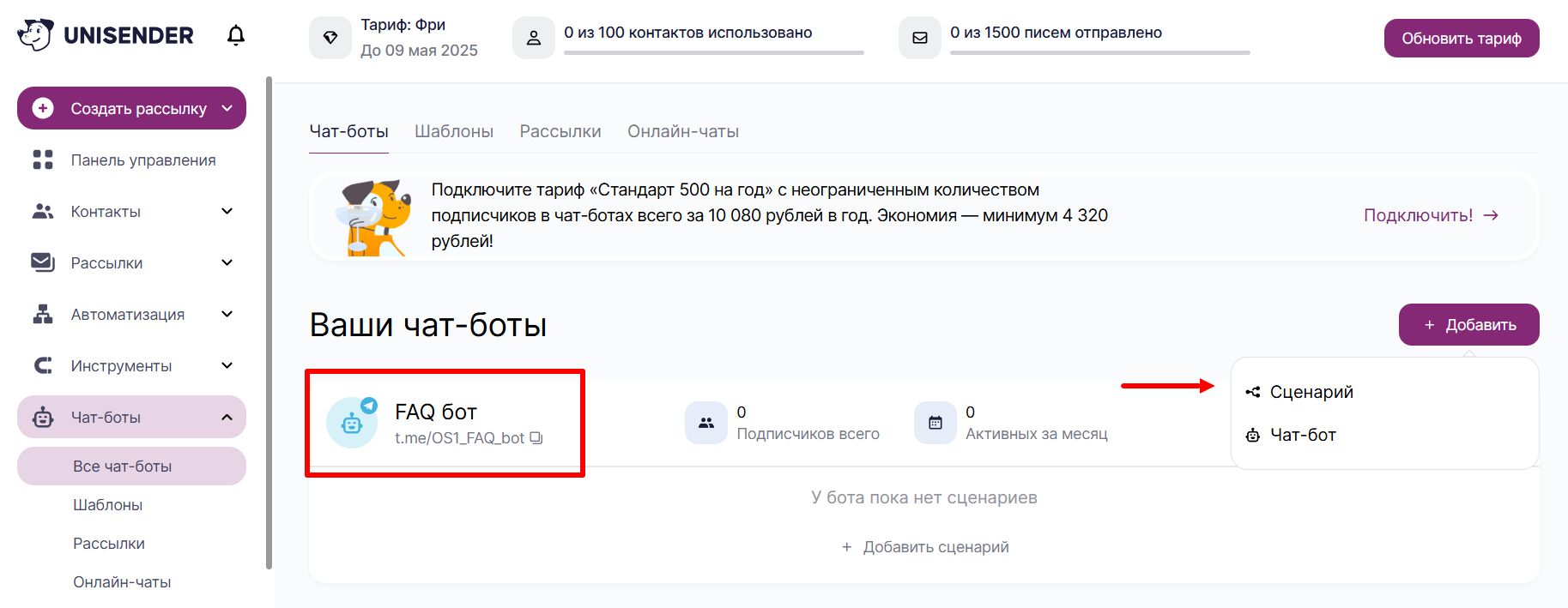
Task: Click the Обновить тариф button
Action: click(x=1462, y=39)
